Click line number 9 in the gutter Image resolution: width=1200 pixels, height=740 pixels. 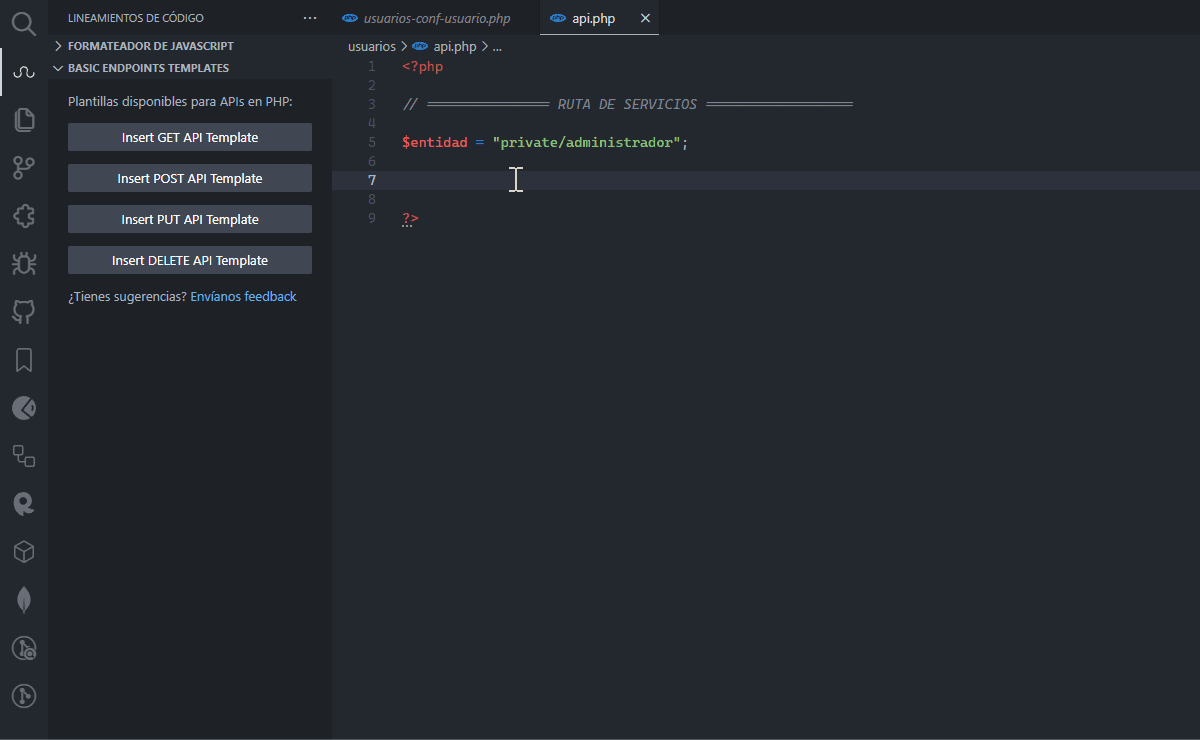tap(372, 218)
